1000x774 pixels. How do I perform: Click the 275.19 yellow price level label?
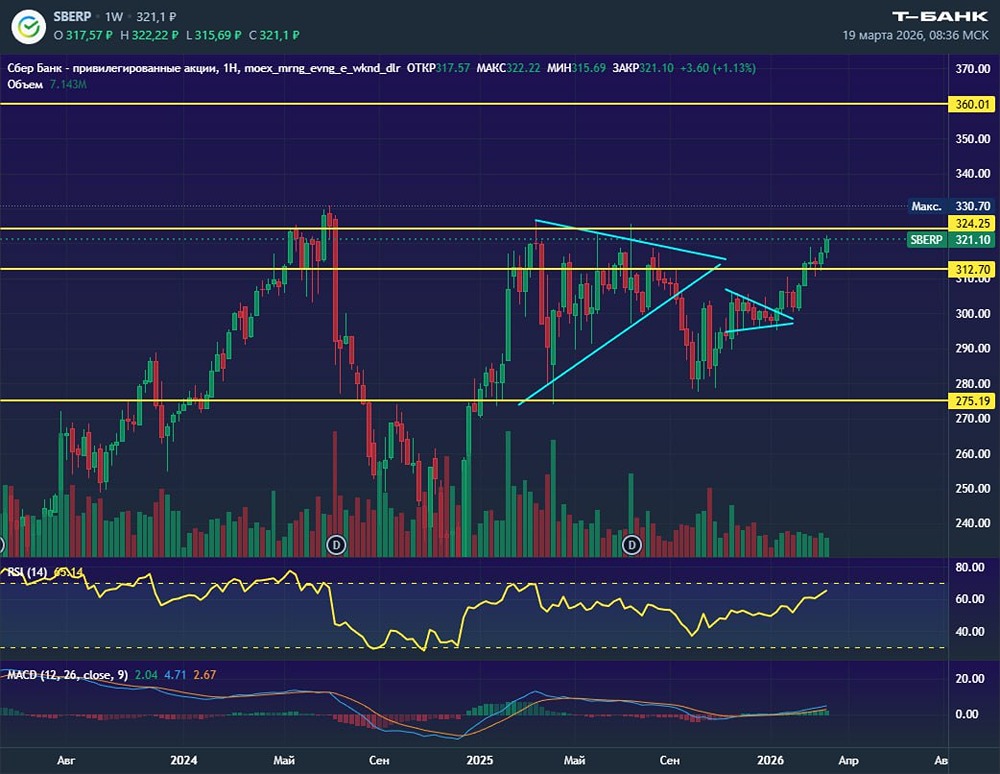pyautogui.click(x=971, y=401)
